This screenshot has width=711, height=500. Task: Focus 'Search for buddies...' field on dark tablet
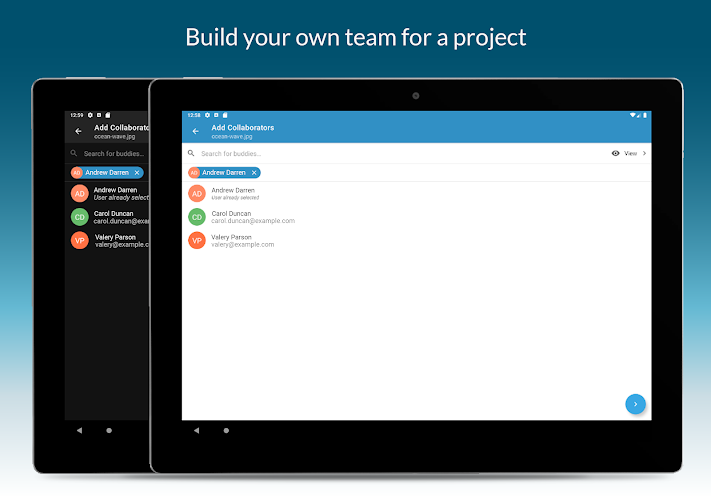point(114,154)
